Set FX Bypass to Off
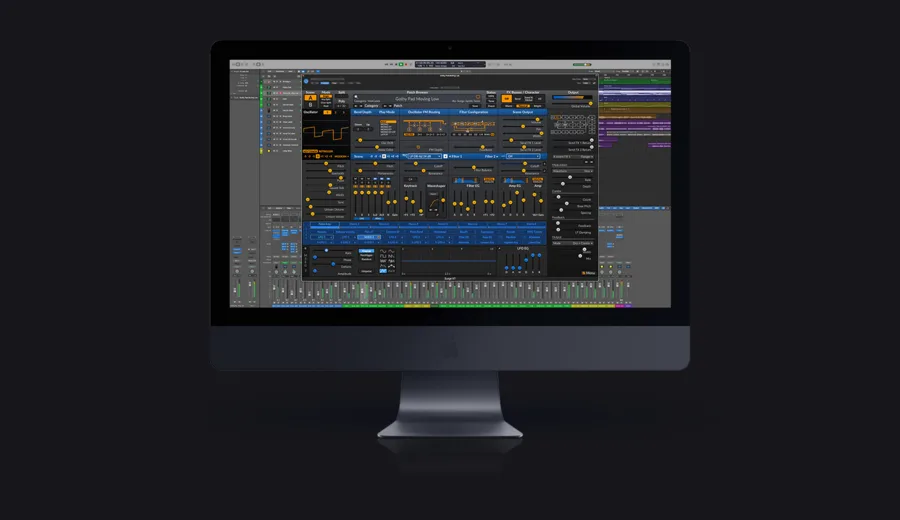Image resolution: width=900 pixels, height=520 pixels. (507, 99)
